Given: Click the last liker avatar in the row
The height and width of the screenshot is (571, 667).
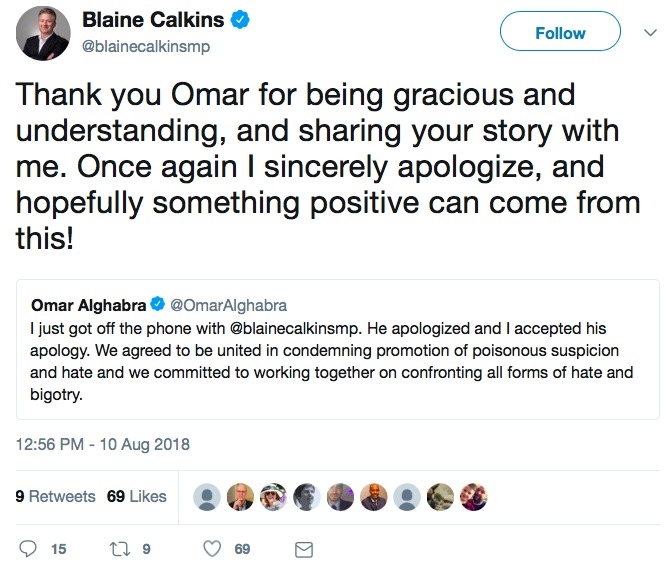Looking at the screenshot, I should click(x=473, y=497).
